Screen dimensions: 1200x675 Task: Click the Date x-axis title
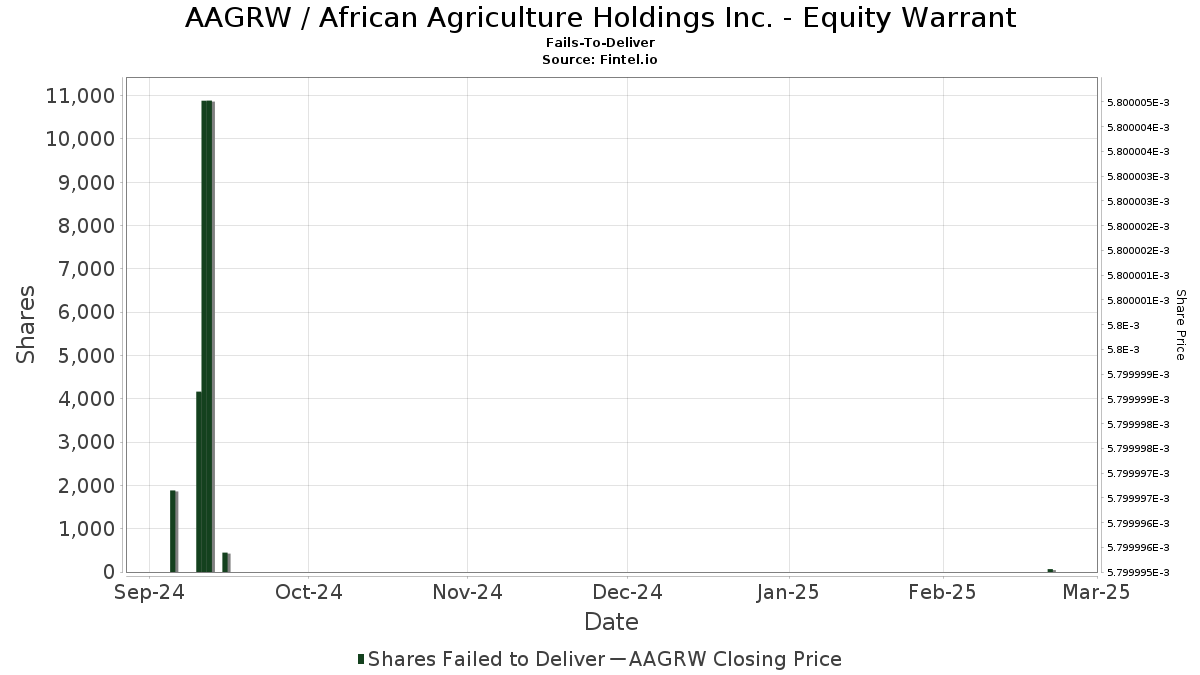pyautogui.click(x=611, y=622)
